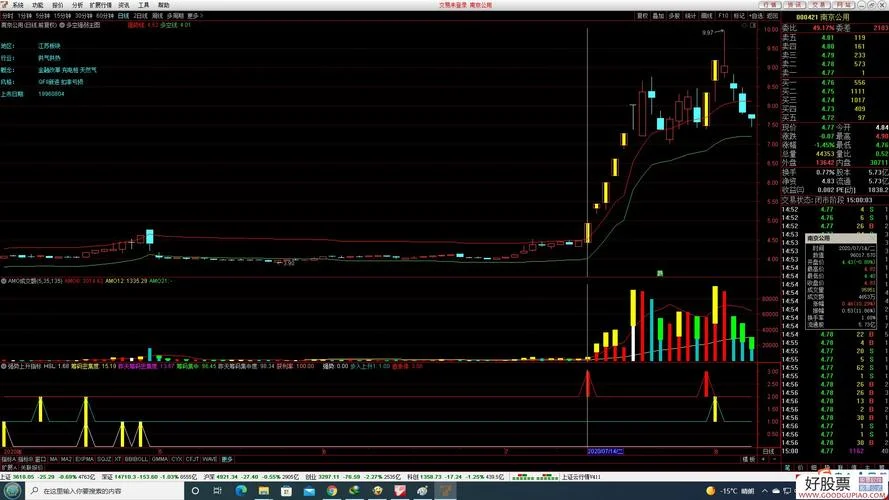Select the CFJT indicator tab

pyautogui.click(x=192, y=459)
